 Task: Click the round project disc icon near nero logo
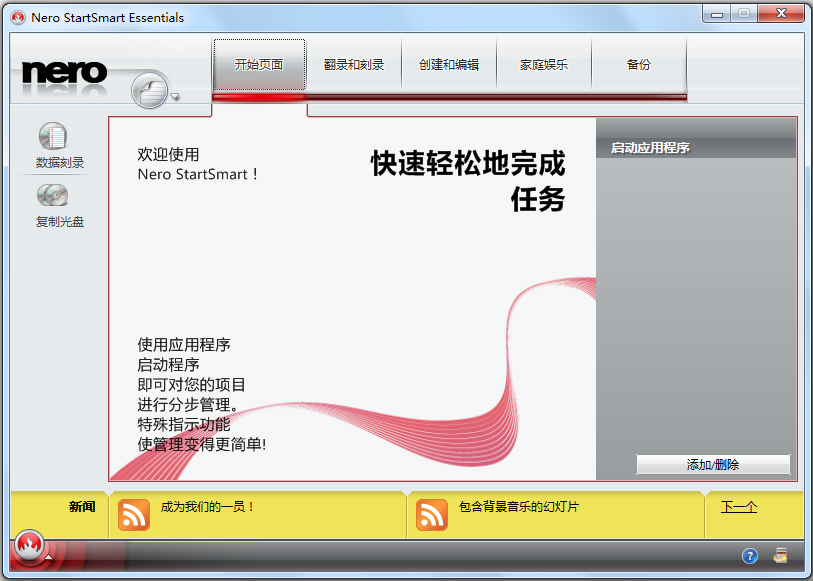[x=148, y=90]
